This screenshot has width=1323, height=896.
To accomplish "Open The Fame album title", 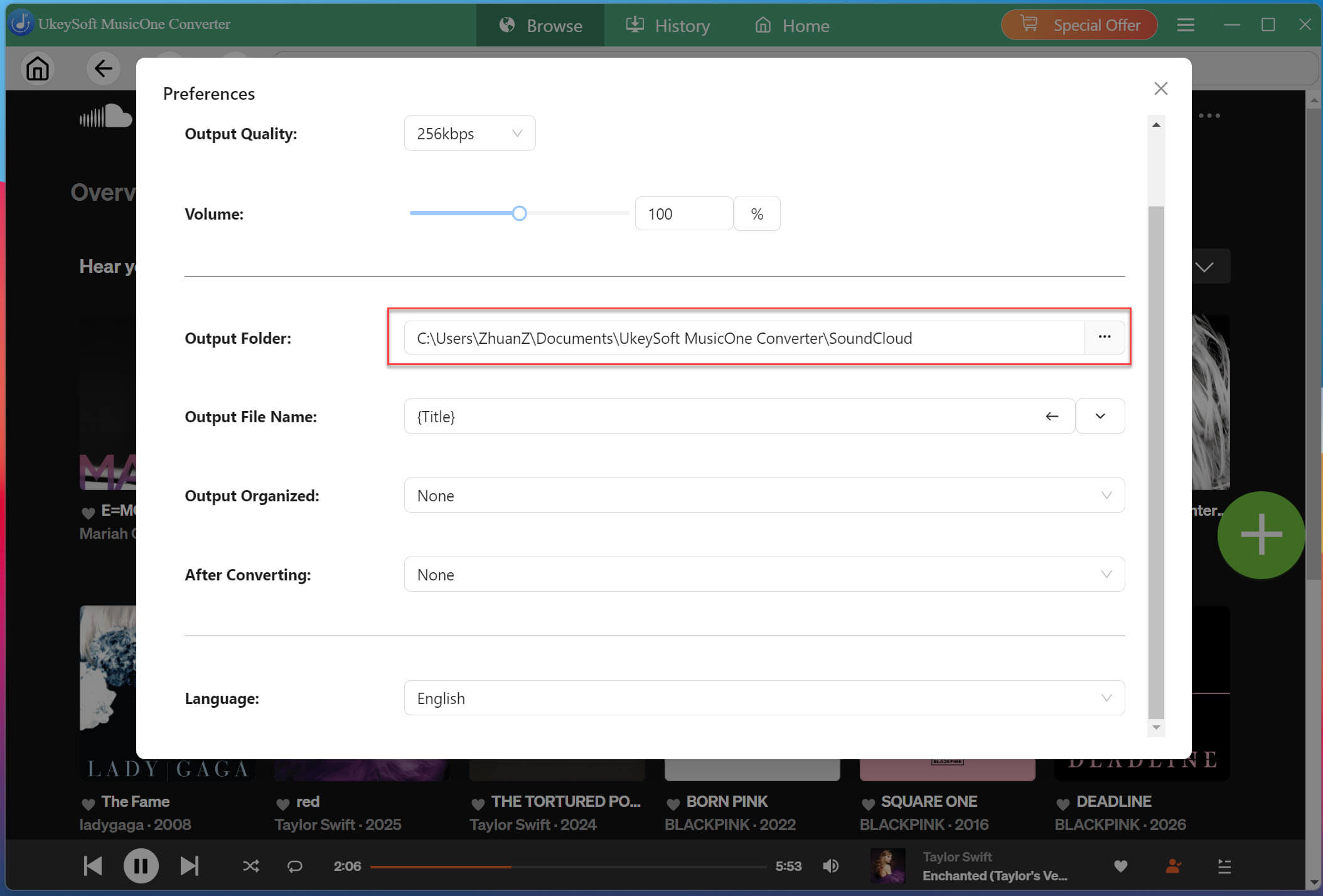I will (x=136, y=801).
